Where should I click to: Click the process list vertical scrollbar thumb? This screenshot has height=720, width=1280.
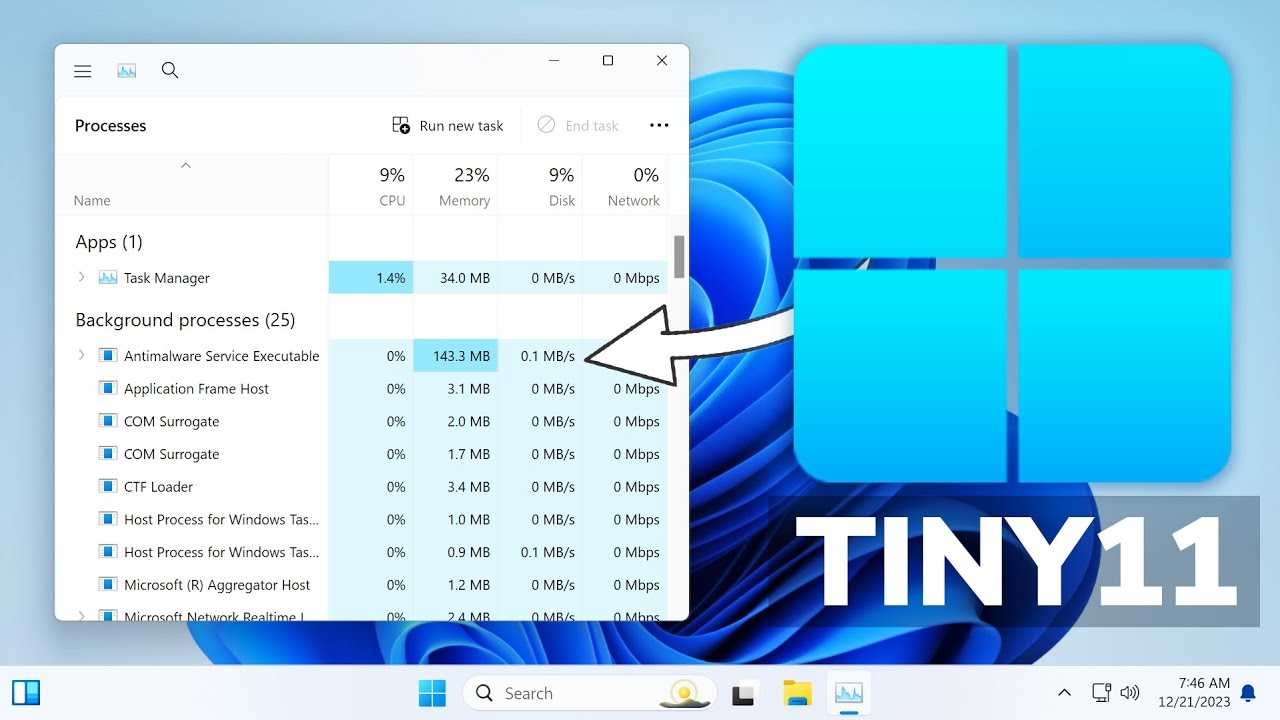pos(679,256)
